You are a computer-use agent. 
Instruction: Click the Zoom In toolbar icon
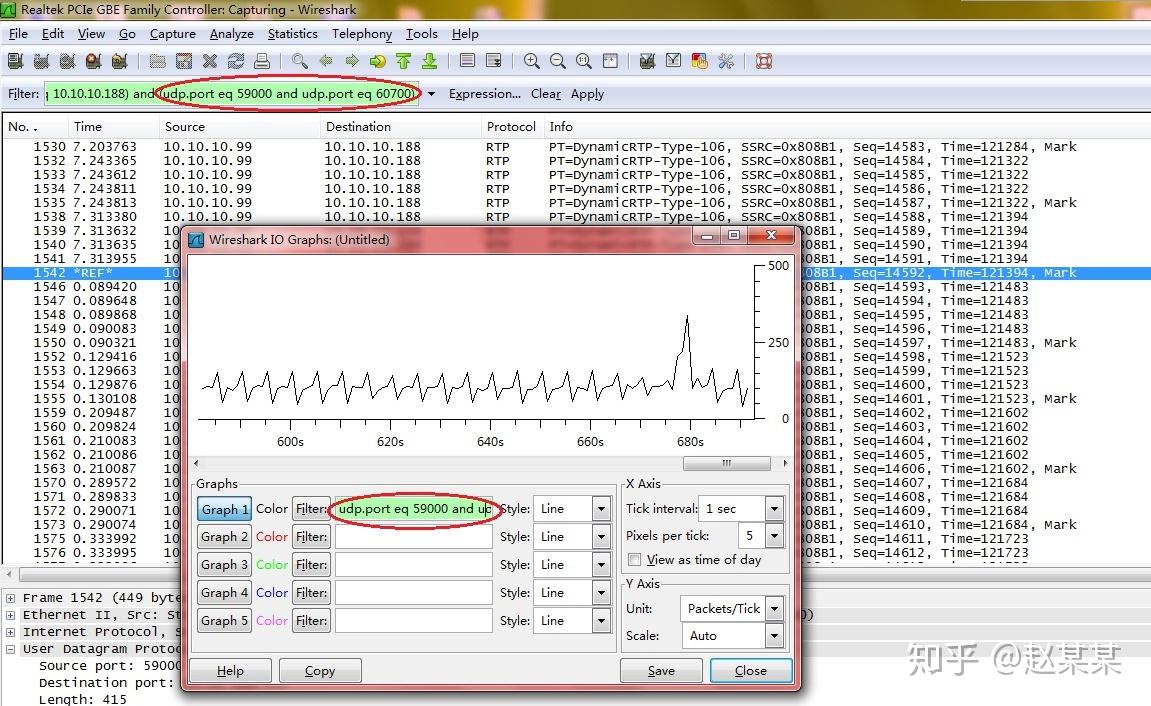point(532,61)
